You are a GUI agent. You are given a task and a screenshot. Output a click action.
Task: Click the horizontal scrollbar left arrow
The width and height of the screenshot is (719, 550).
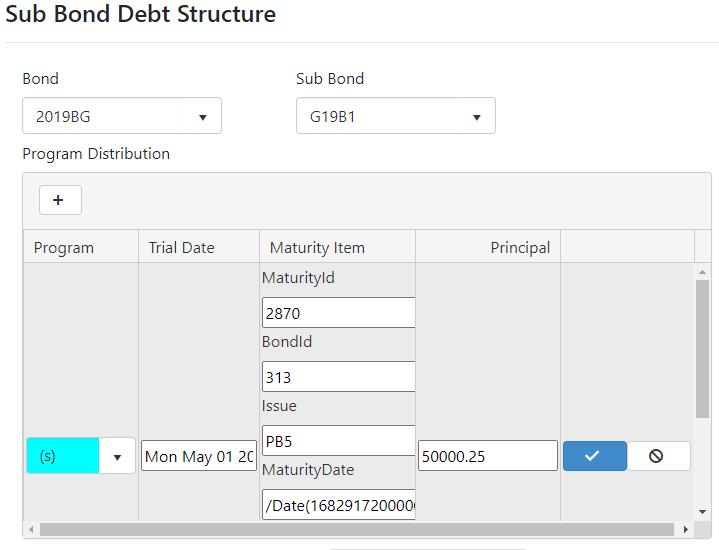pyautogui.click(x=32, y=529)
